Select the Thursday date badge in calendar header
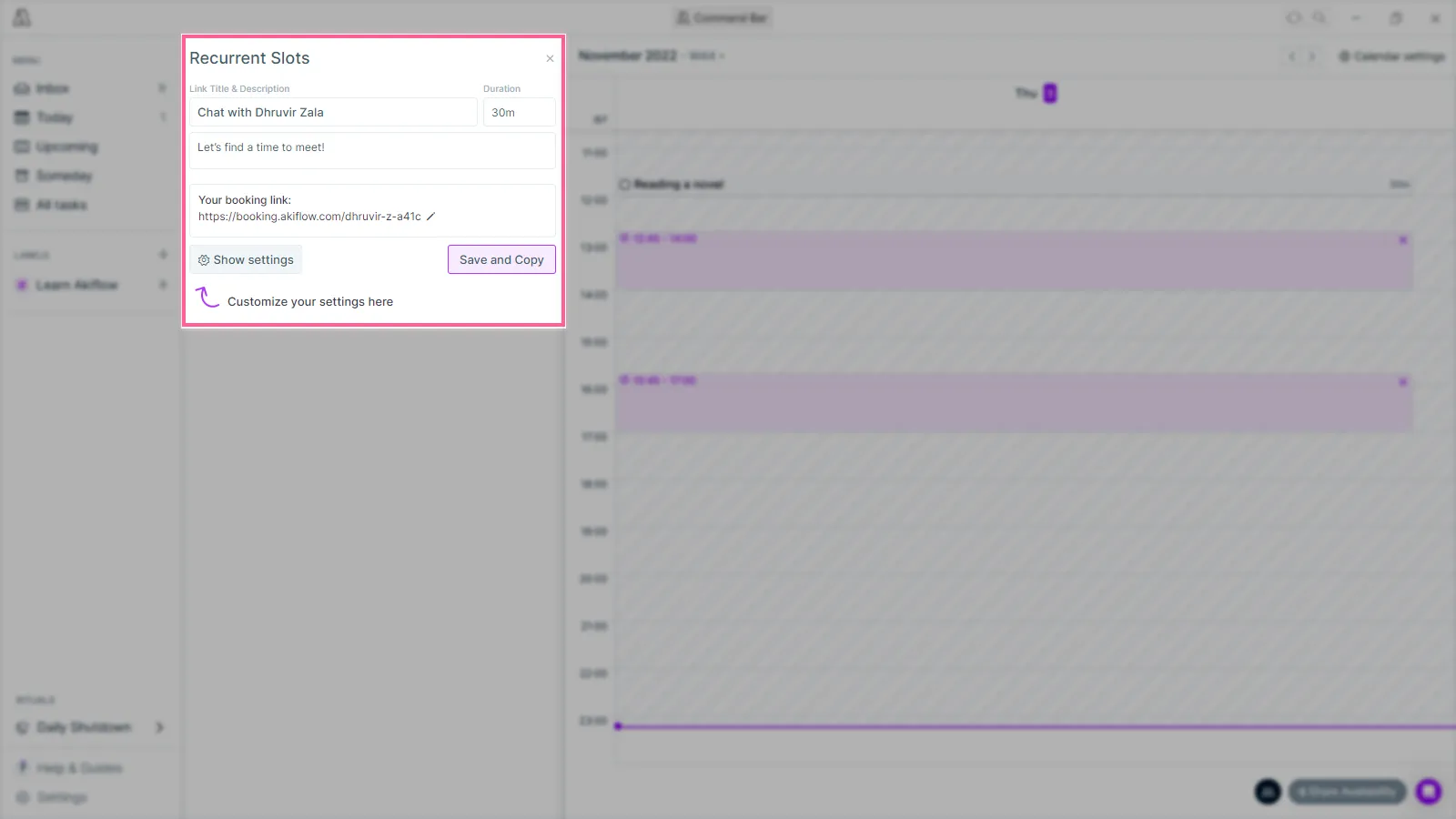The width and height of the screenshot is (1456, 819). (1050, 93)
